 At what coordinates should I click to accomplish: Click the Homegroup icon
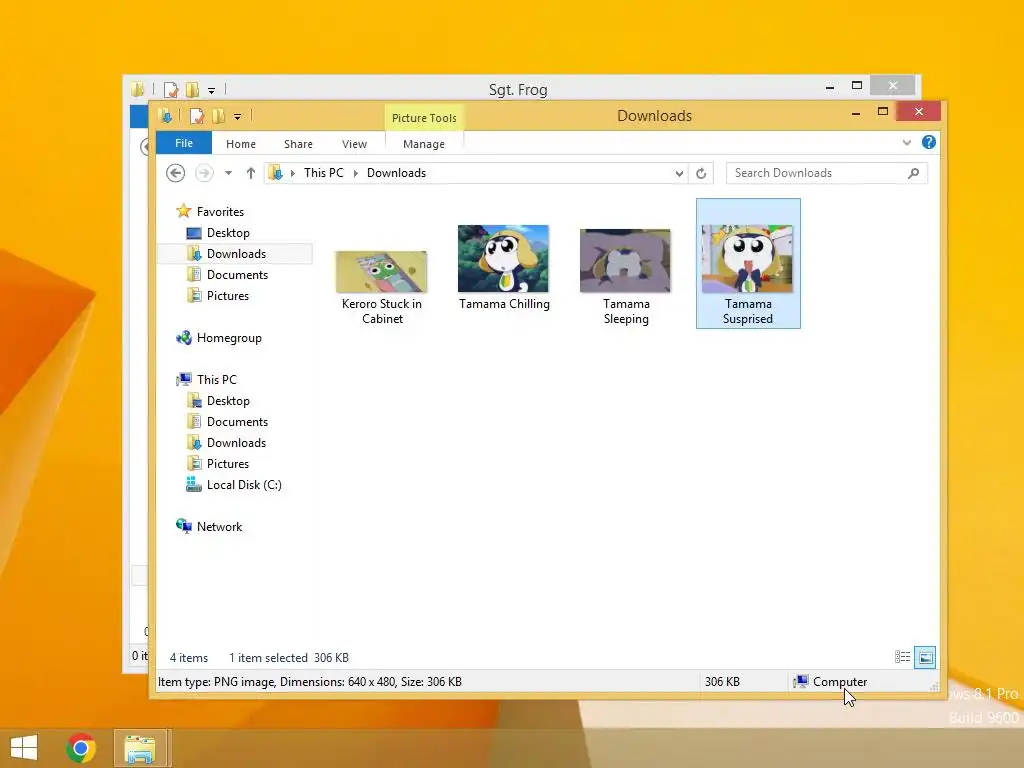point(184,338)
